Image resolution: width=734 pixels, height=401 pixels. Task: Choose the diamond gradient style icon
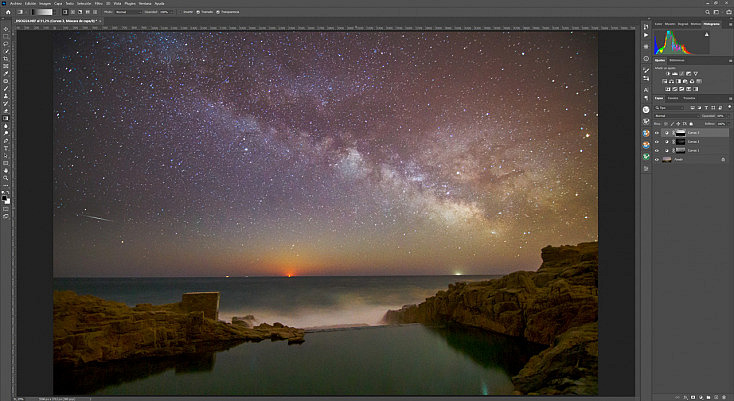(x=95, y=12)
